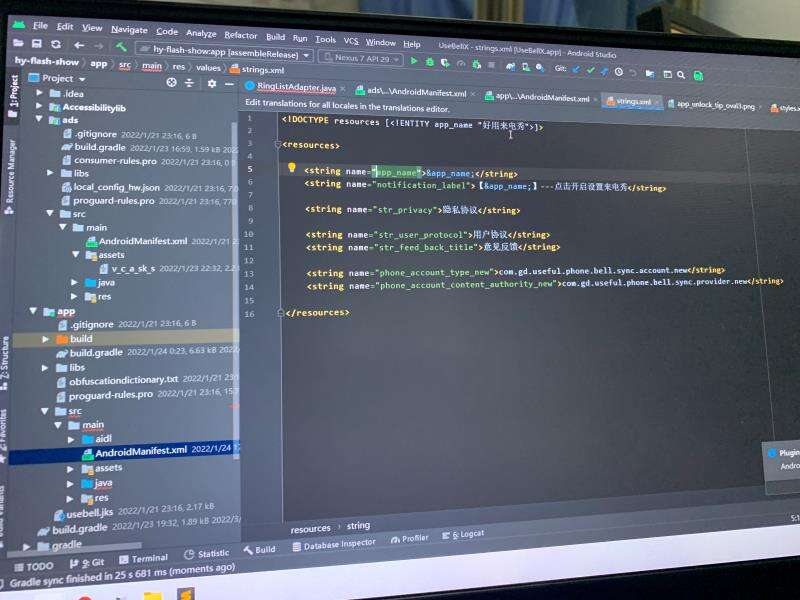Screen dimensions: 800x600
Task: Click the yellow lightbulb intention icon
Action: tap(292, 168)
